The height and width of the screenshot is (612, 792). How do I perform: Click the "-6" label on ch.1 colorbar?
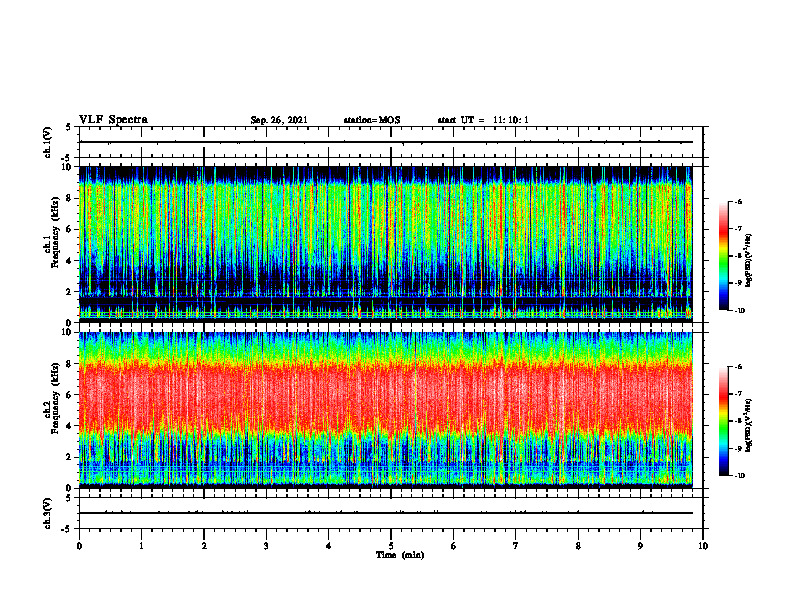click(738, 201)
